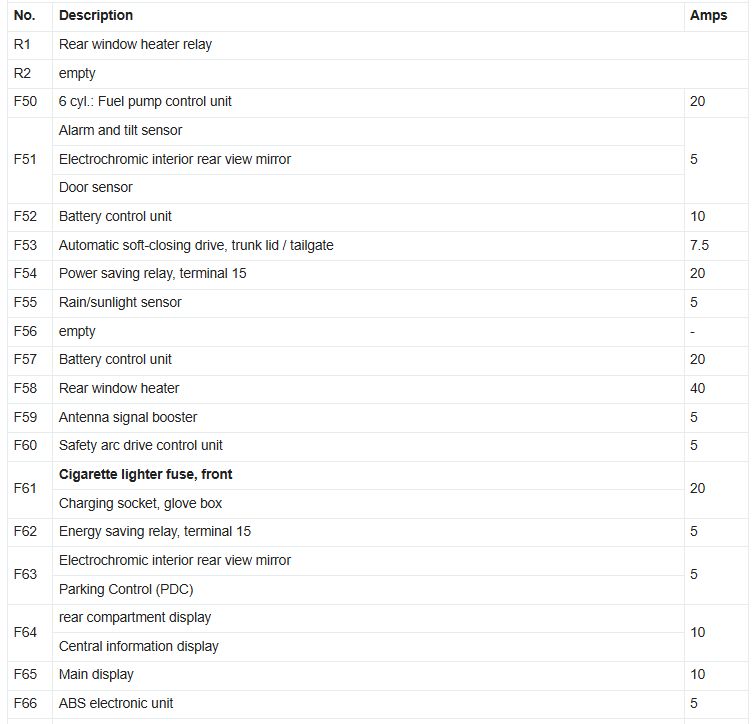754x724 pixels.
Task: Click the Central information display text
Action: pyautogui.click(x=138, y=647)
